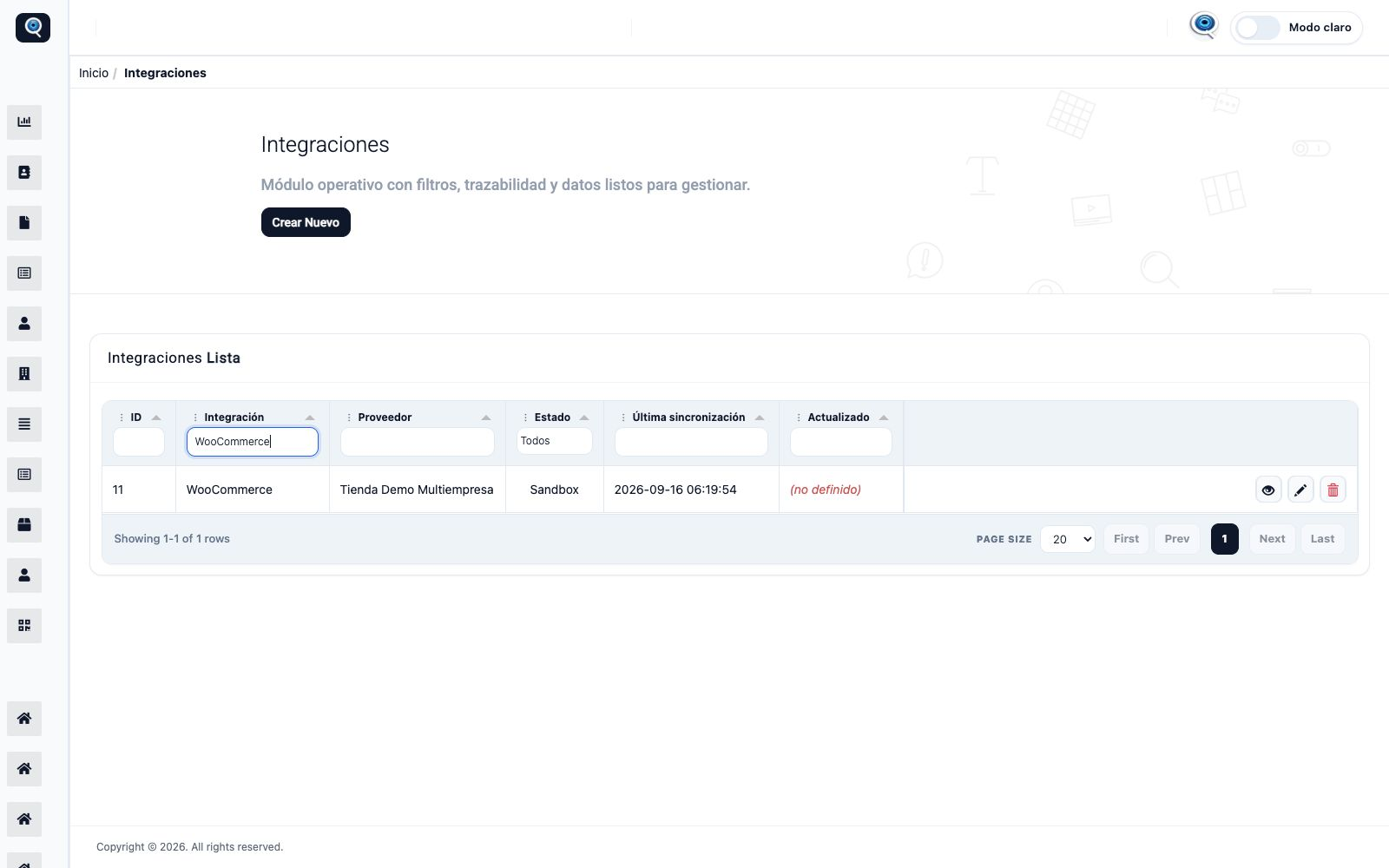
Task: Focus the Última sincronización filter input
Action: (x=691, y=442)
